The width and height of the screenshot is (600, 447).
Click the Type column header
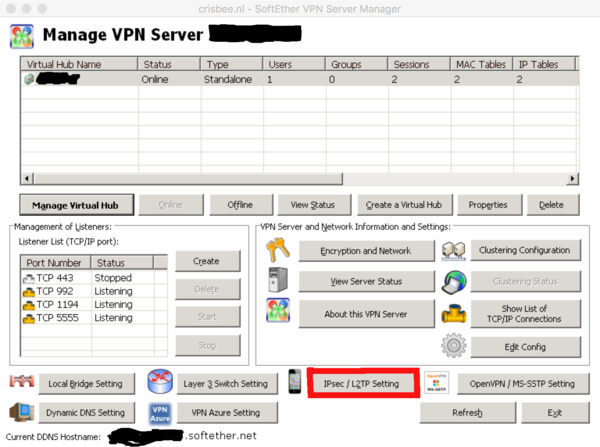(x=232, y=64)
